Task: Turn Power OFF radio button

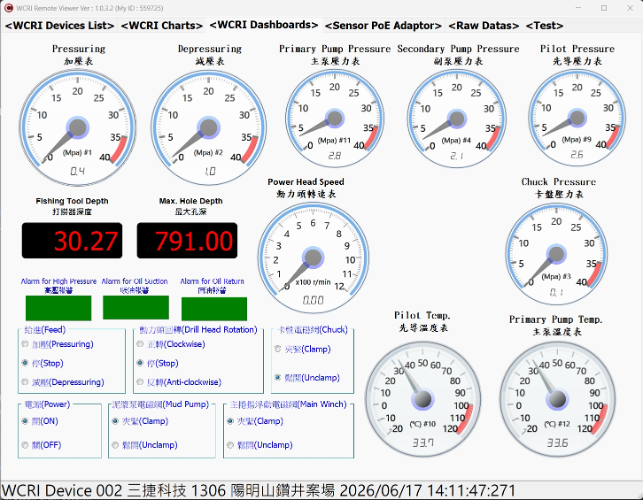Action: tap(25, 445)
